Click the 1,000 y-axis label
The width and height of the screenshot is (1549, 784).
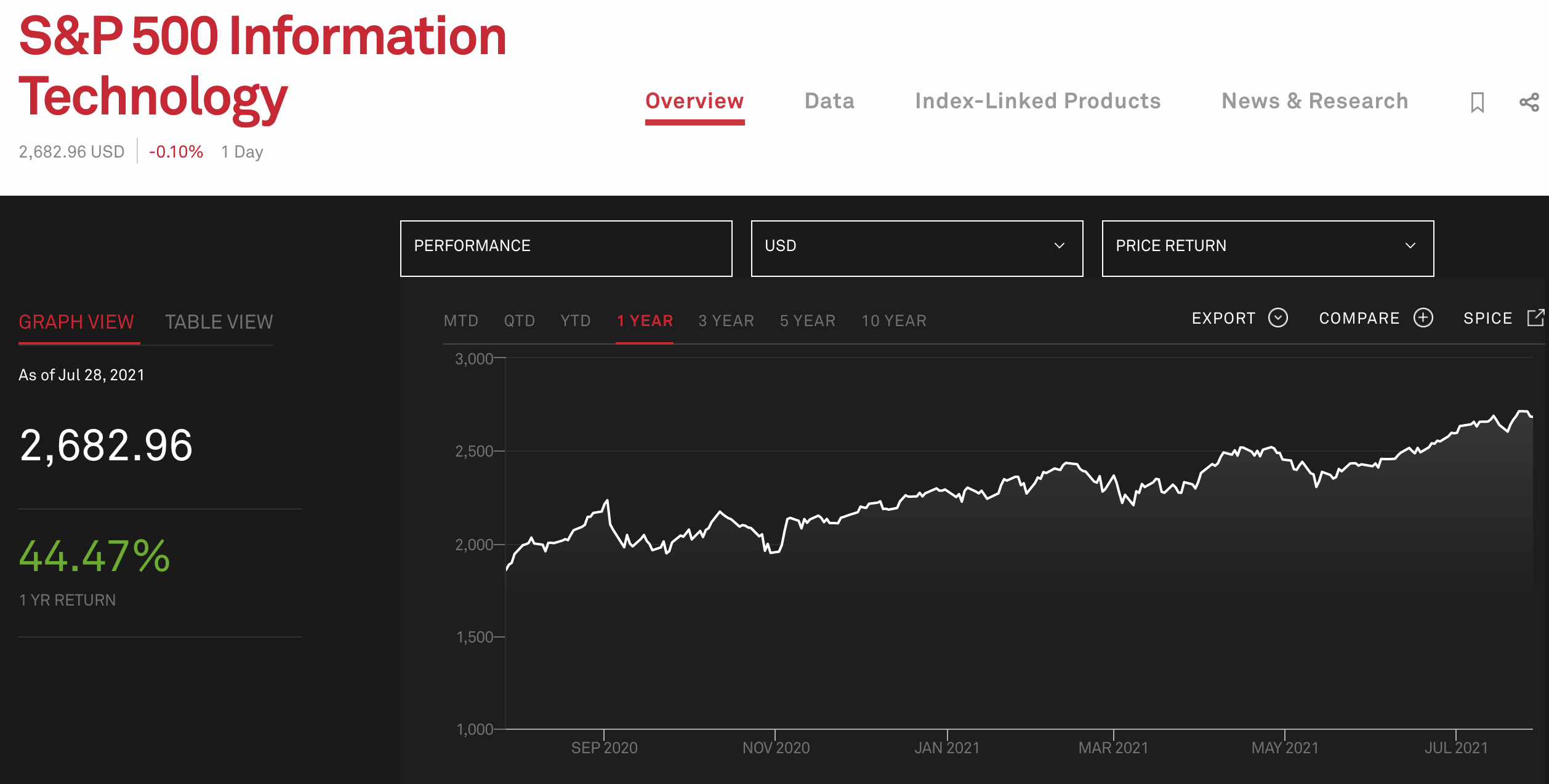pos(475,729)
